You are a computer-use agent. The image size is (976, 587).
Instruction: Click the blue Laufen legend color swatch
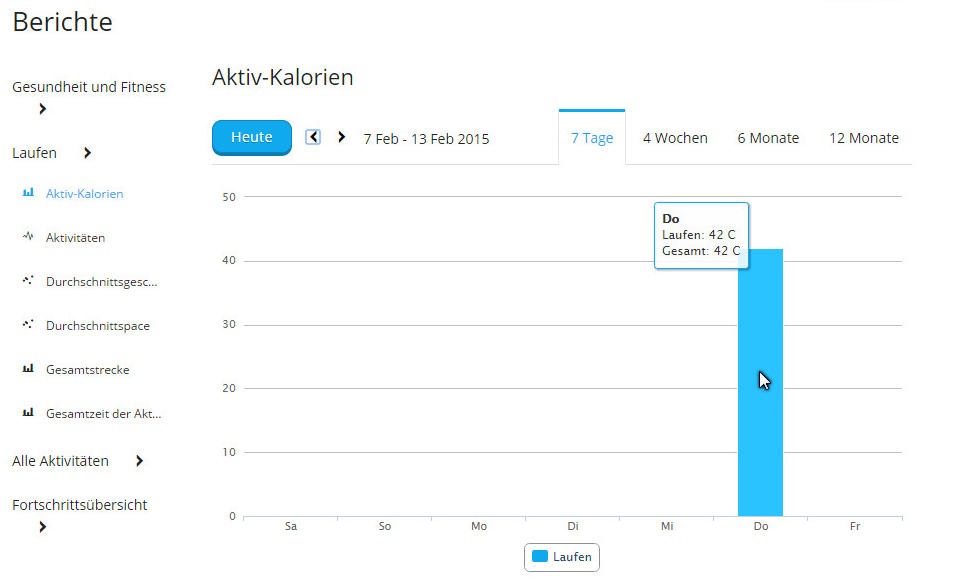(540, 557)
